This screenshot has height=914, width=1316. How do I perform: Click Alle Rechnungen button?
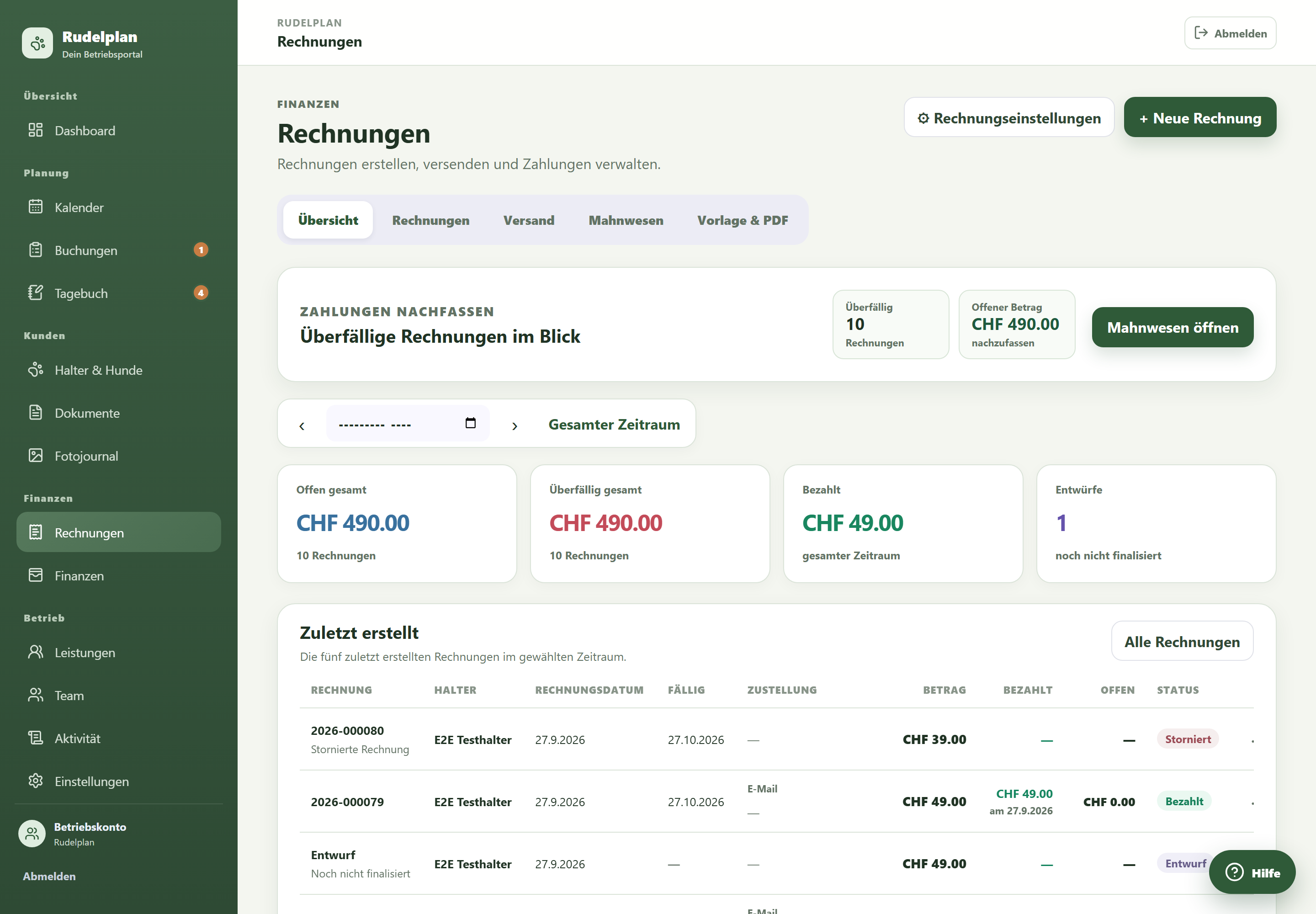[1182, 642]
